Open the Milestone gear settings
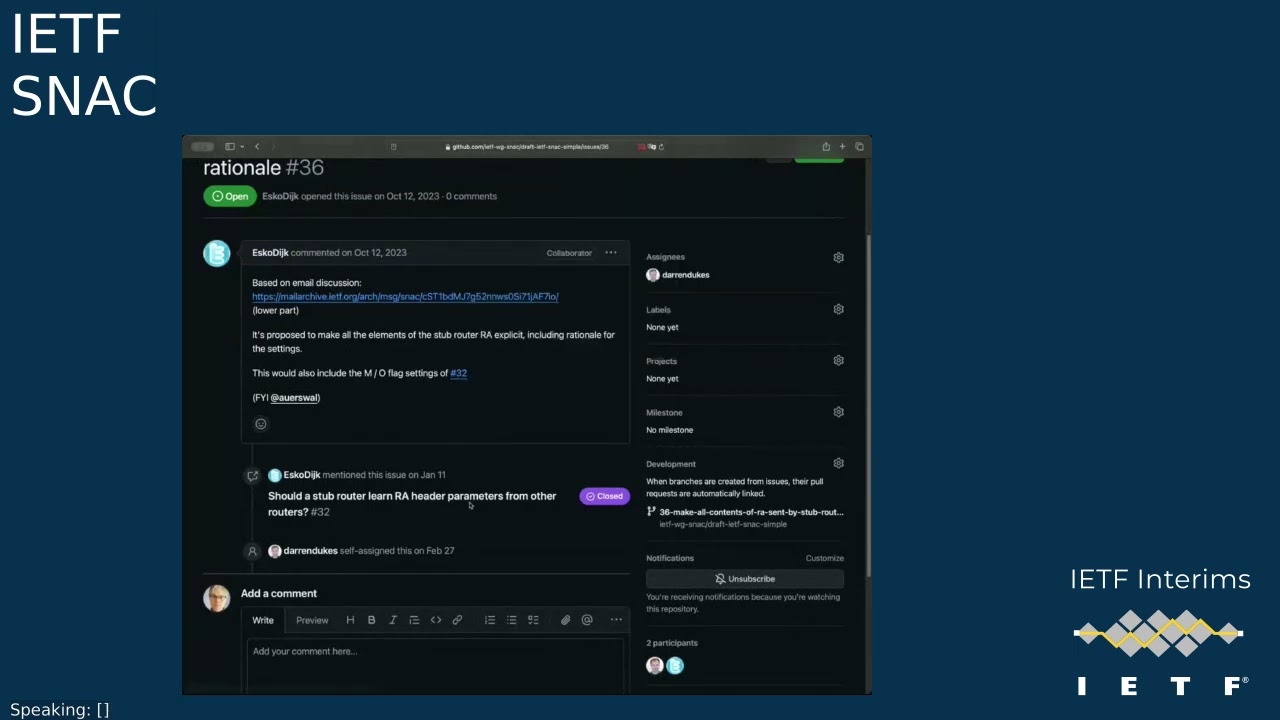The width and height of the screenshot is (1280, 720). click(839, 412)
